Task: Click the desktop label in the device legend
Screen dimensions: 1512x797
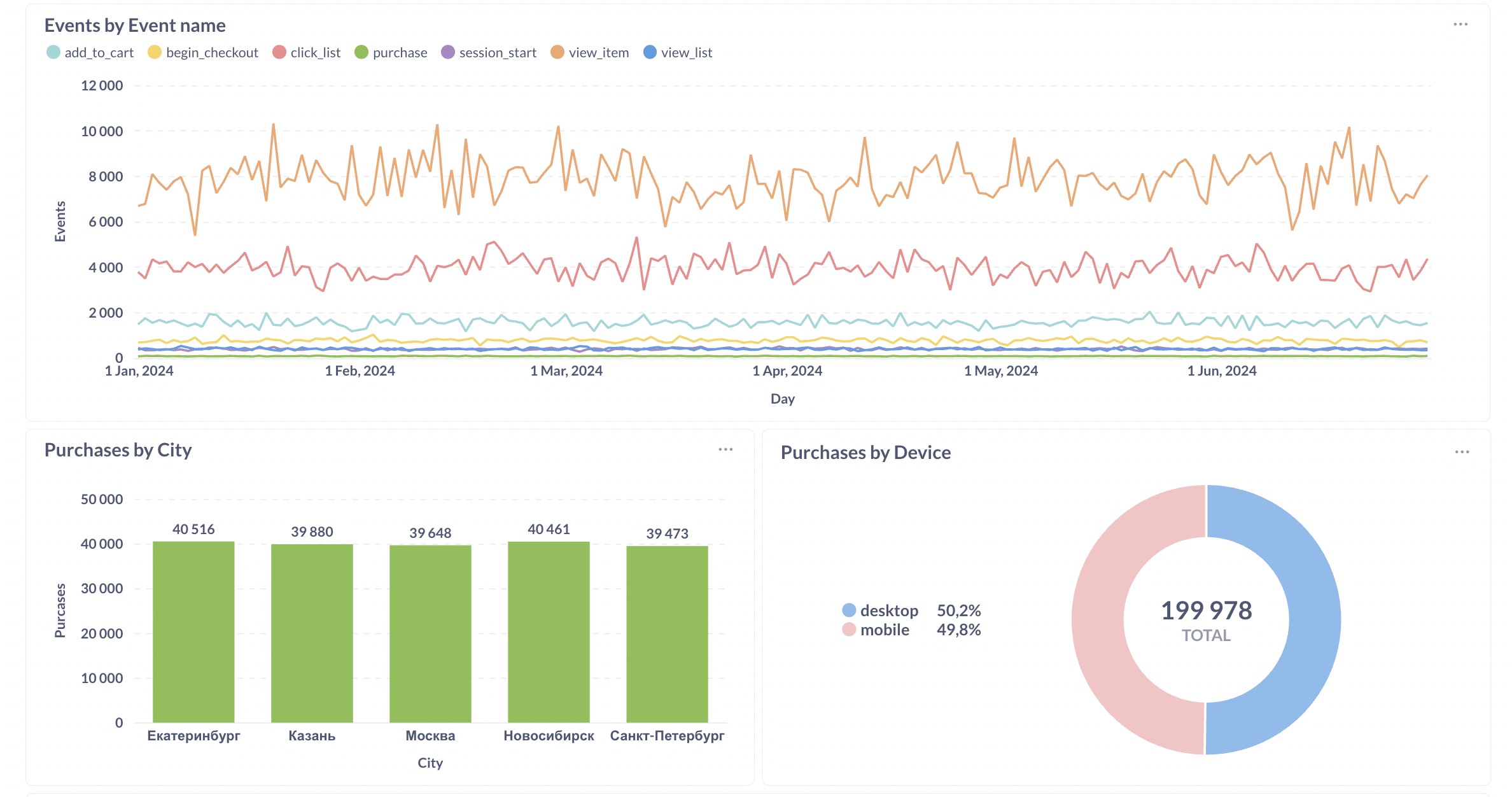Action: coord(890,610)
